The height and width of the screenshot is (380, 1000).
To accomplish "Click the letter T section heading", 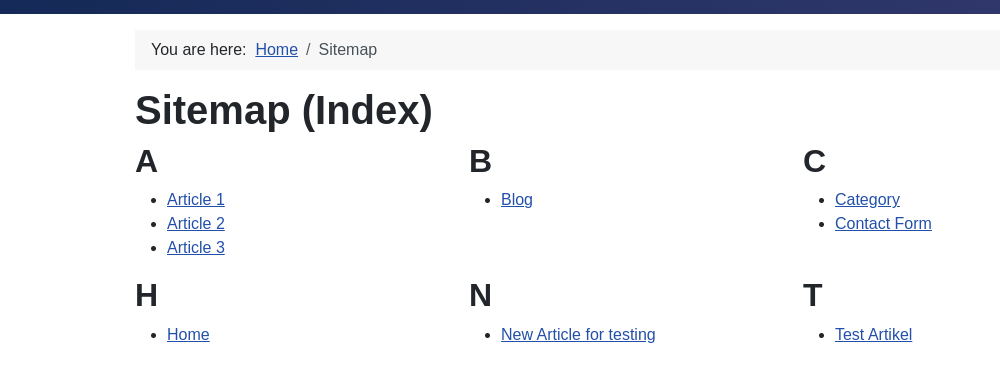I will click(x=812, y=296).
